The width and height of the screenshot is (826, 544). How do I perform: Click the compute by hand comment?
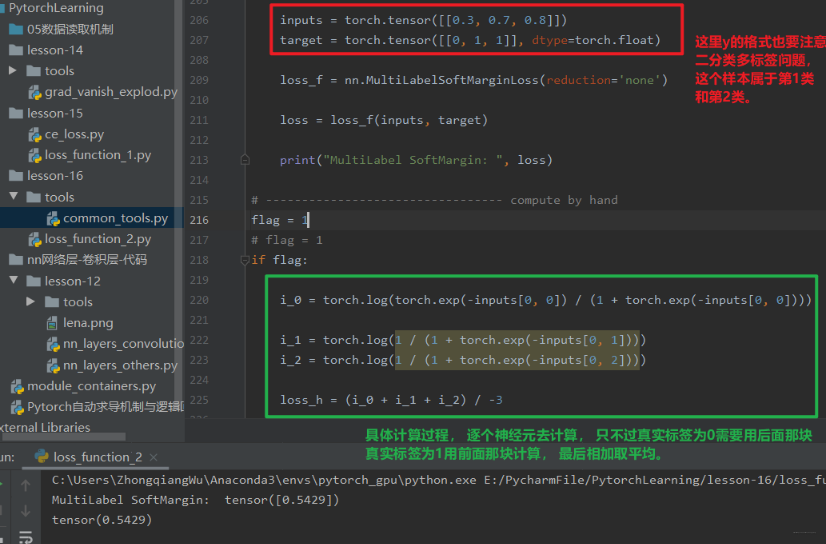tap(434, 200)
